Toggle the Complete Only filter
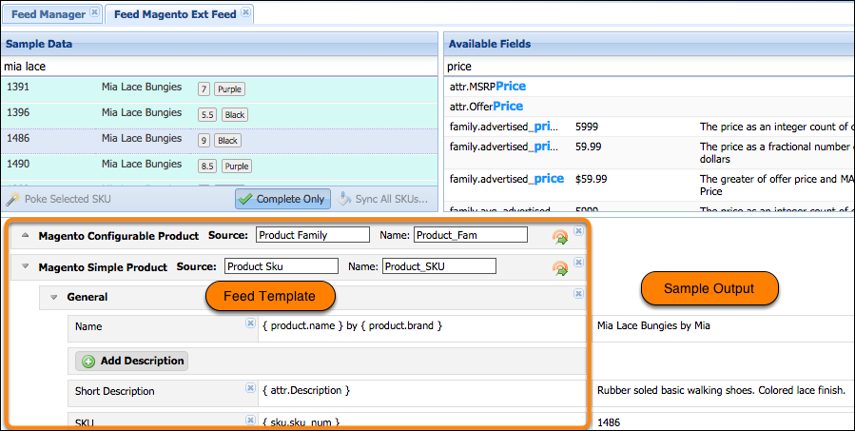This screenshot has width=855, height=431. (x=283, y=199)
